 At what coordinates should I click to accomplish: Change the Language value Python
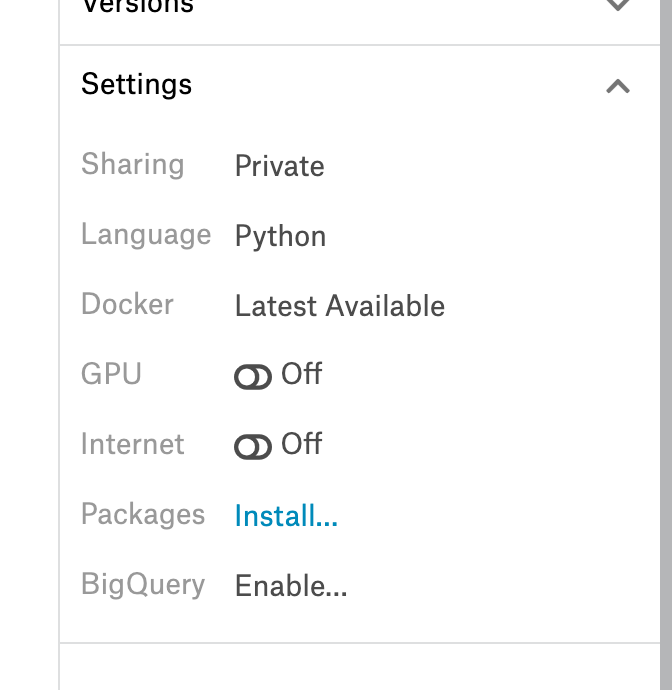(280, 237)
